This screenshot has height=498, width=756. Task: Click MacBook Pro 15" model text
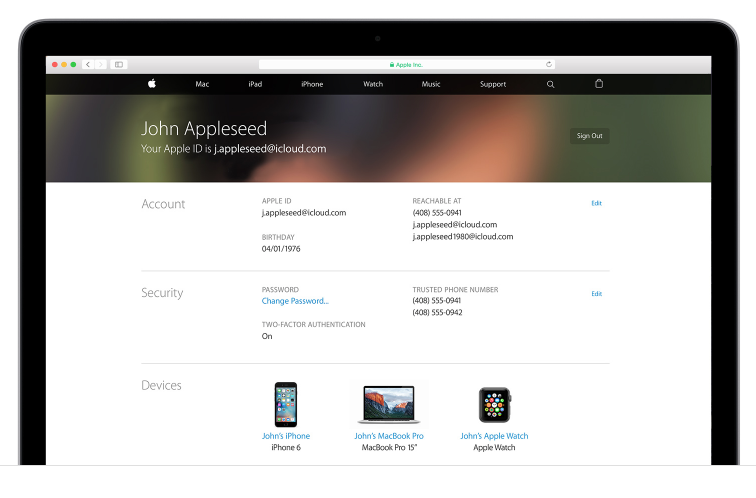tap(389, 447)
